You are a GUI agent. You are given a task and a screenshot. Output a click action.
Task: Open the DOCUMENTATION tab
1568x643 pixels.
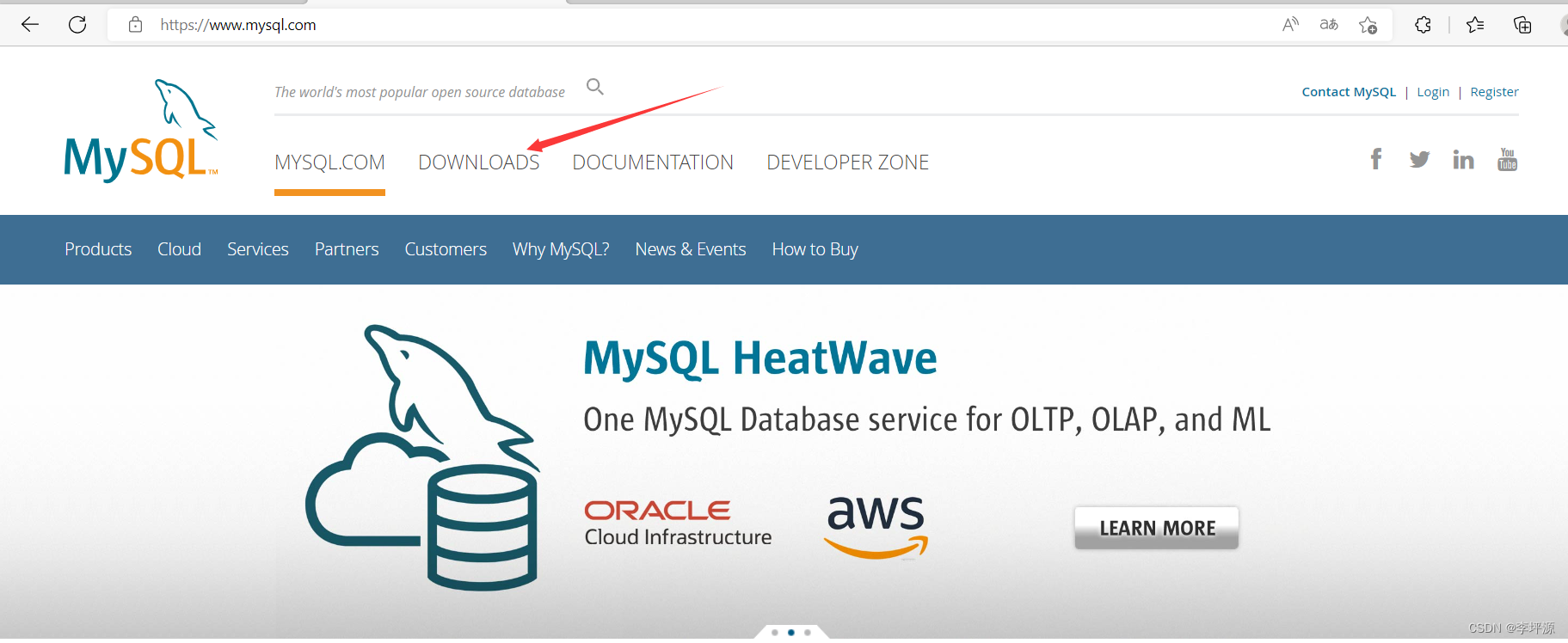click(653, 162)
